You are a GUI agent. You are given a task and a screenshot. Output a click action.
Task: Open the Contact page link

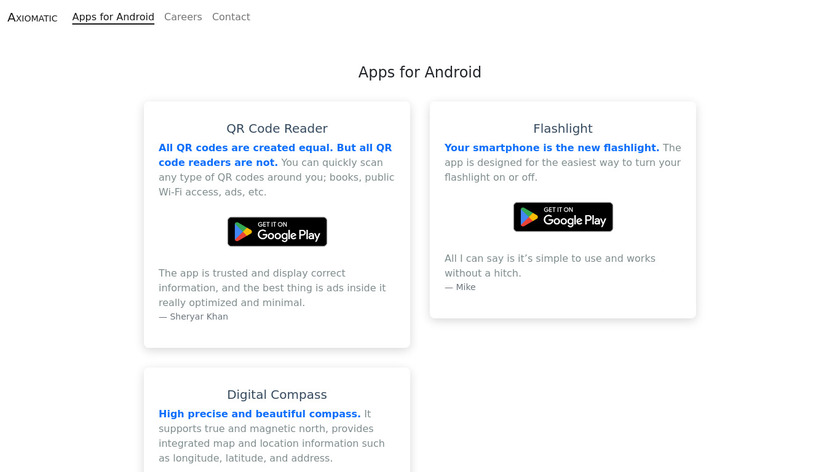point(231,17)
